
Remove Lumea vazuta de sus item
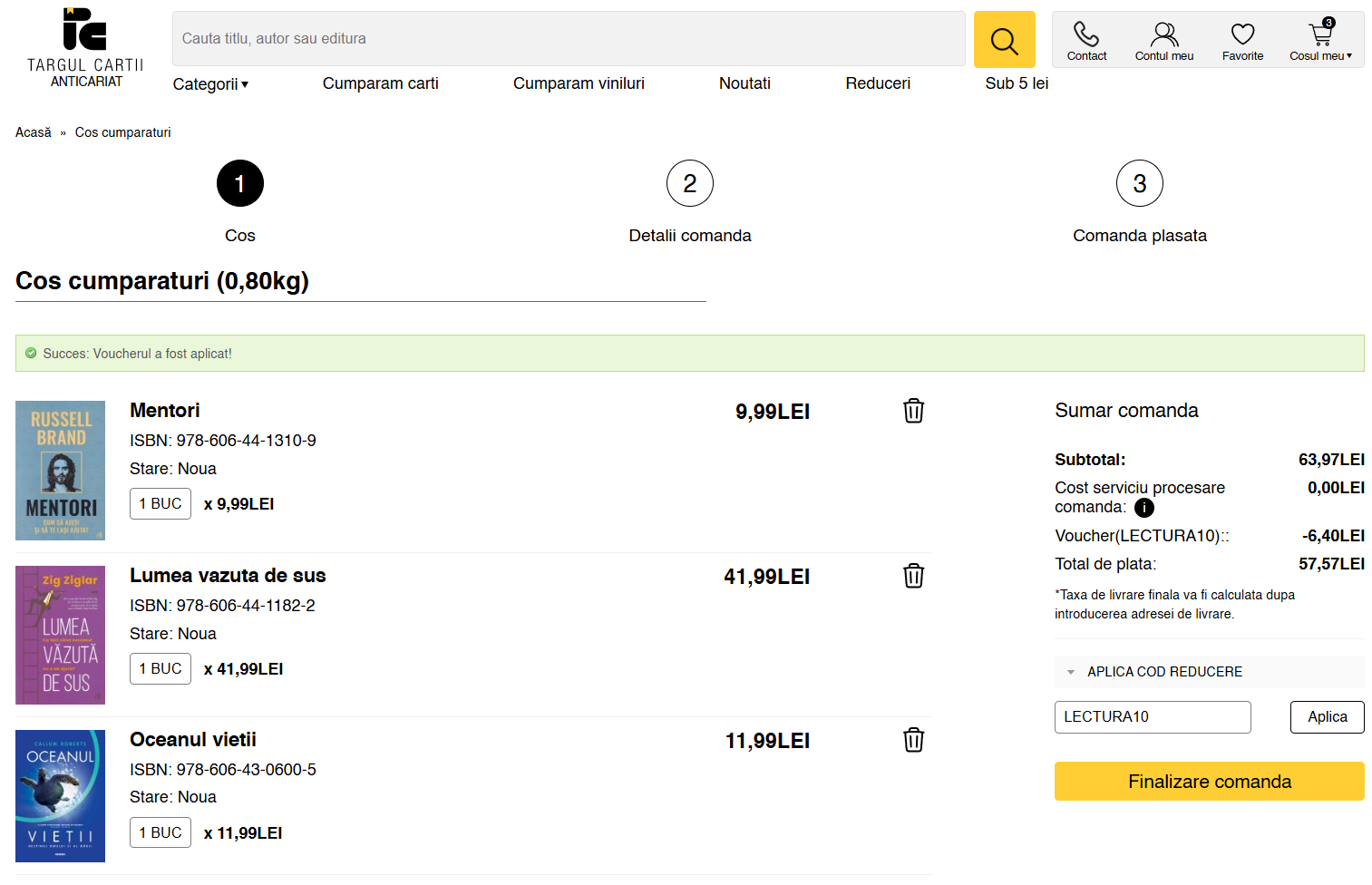click(913, 576)
